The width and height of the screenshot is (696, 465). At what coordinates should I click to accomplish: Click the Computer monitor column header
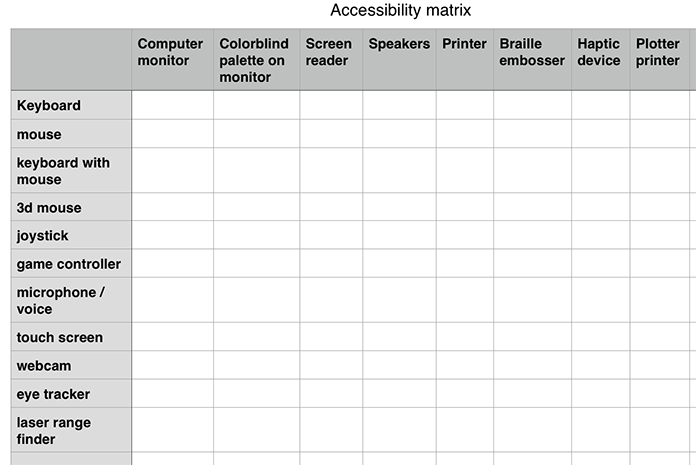pyautogui.click(x=172, y=60)
